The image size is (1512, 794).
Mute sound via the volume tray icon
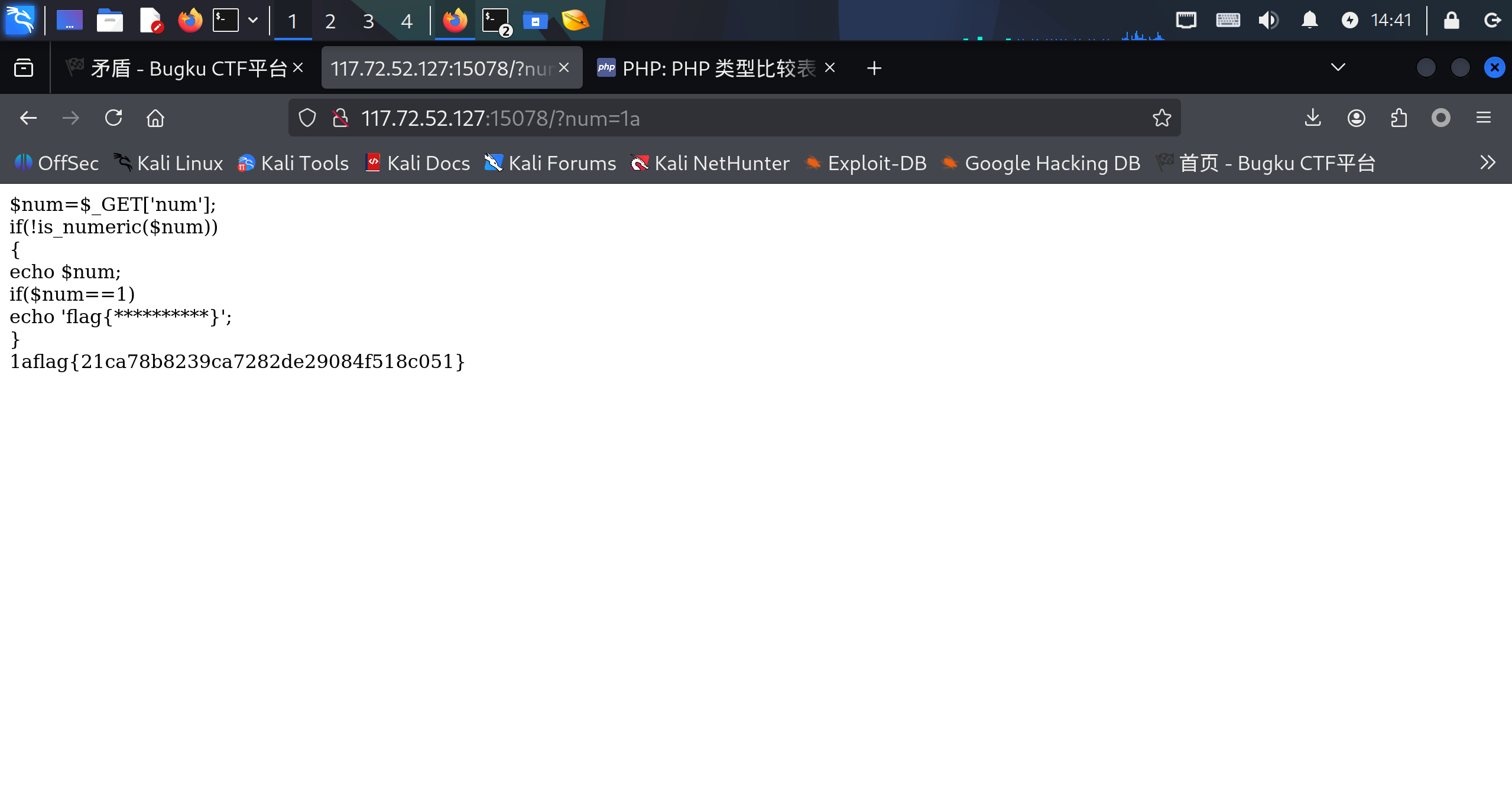click(1268, 21)
